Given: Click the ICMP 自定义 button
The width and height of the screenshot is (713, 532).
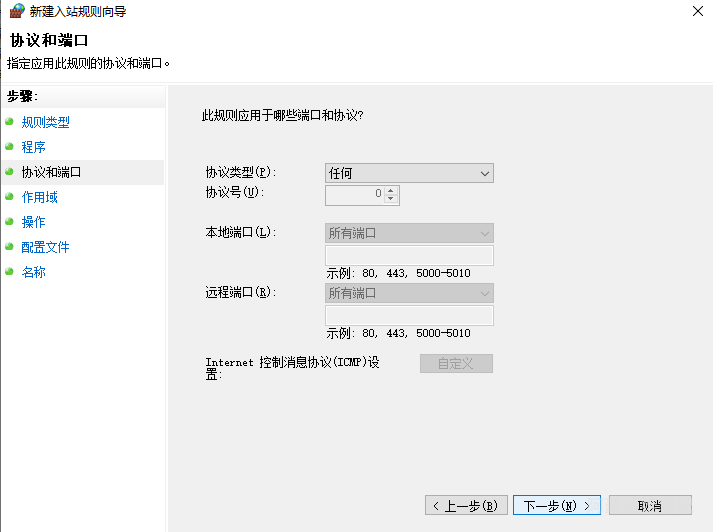Looking at the screenshot, I should 456,363.
